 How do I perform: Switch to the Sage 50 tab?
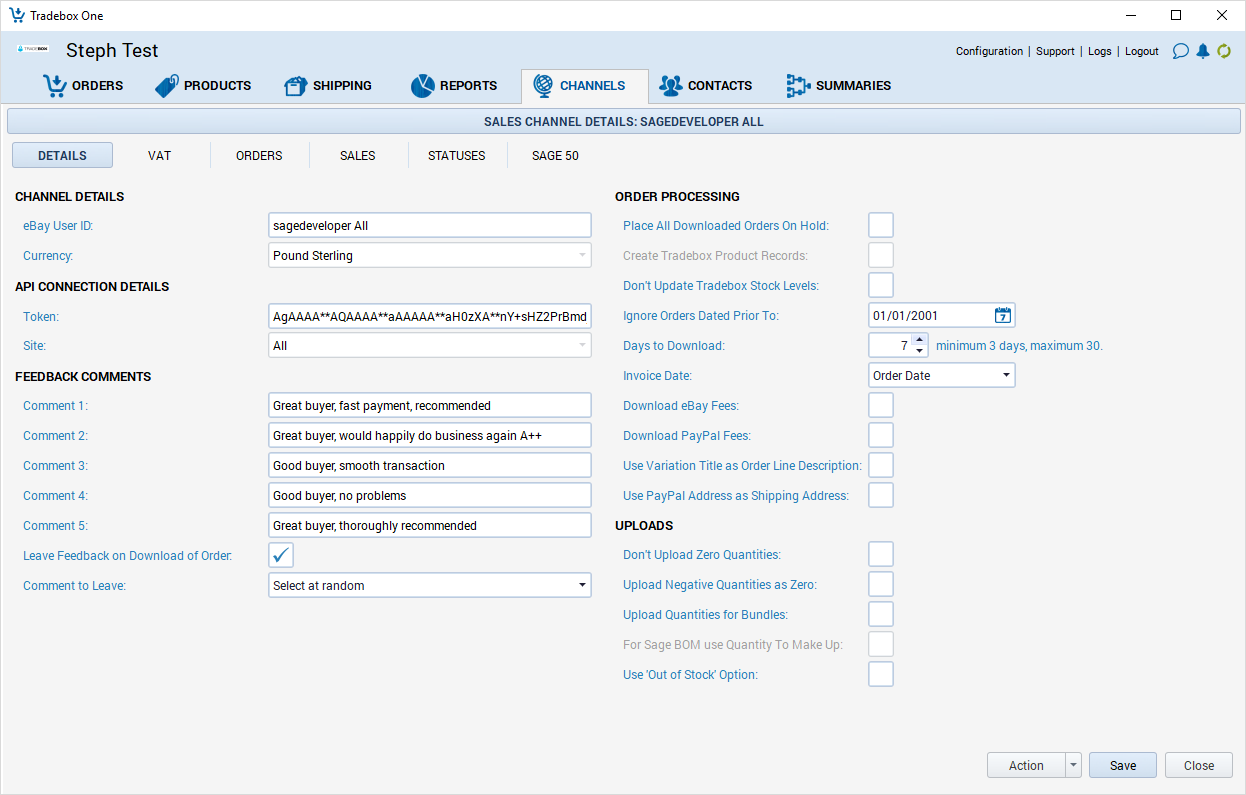pyautogui.click(x=555, y=155)
